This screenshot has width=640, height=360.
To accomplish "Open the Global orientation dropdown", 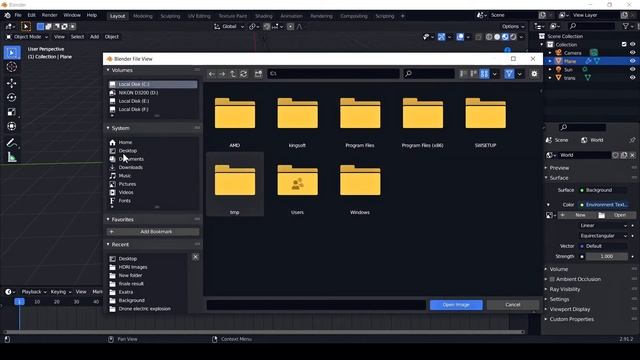I will [x=229, y=27].
